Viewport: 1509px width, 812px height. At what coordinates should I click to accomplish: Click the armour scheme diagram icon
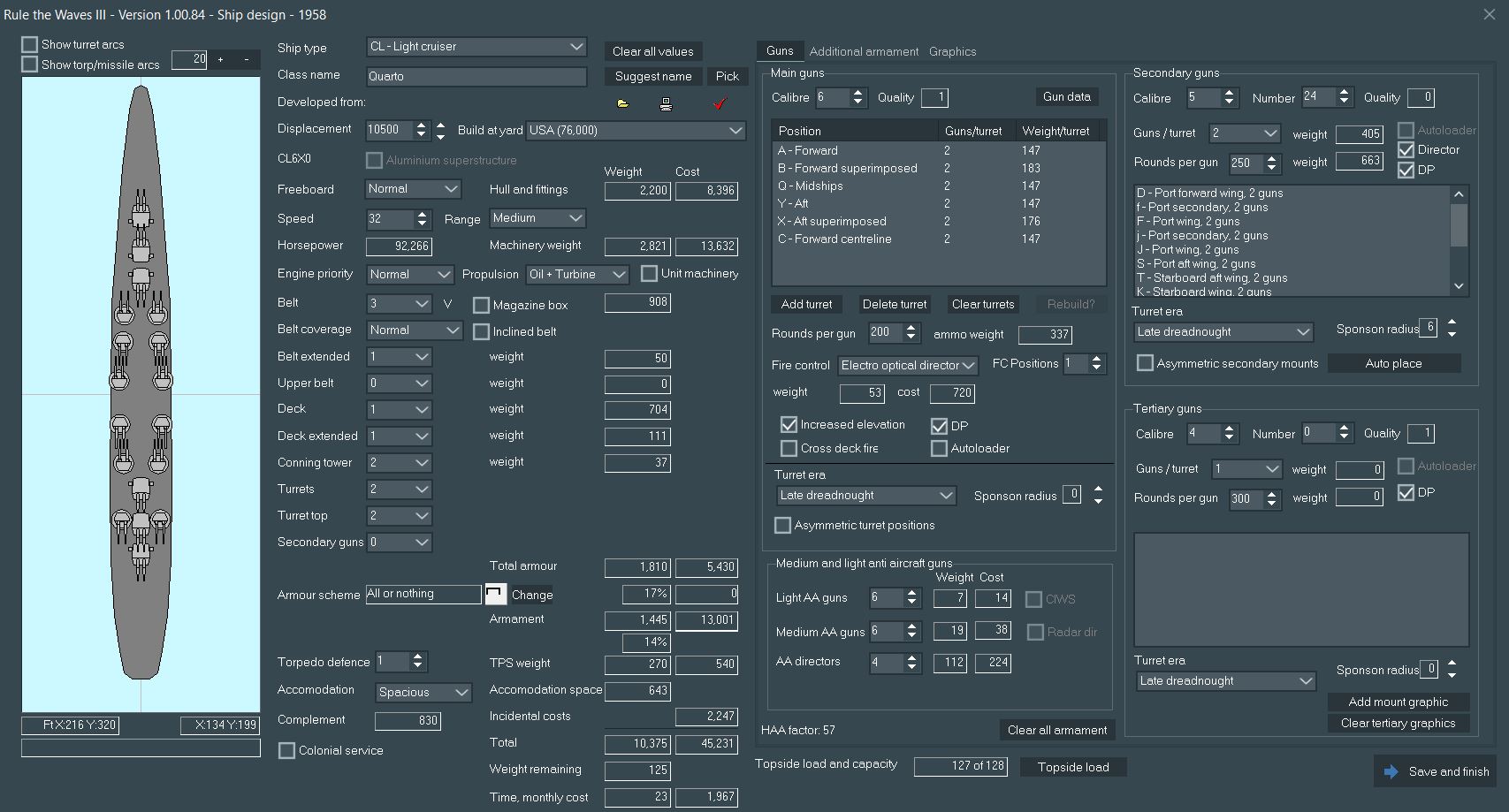pos(496,594)
